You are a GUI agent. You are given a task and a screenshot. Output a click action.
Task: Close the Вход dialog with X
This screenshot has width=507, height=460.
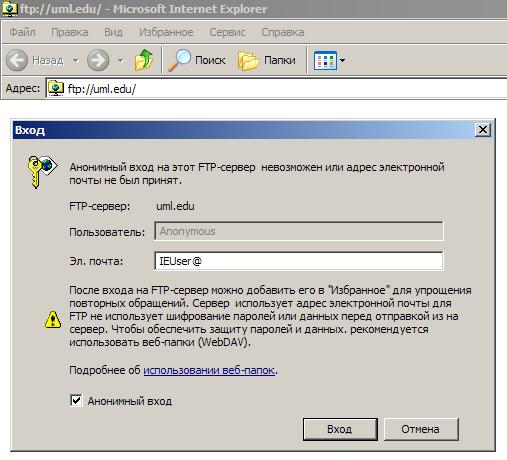(483, 130)
